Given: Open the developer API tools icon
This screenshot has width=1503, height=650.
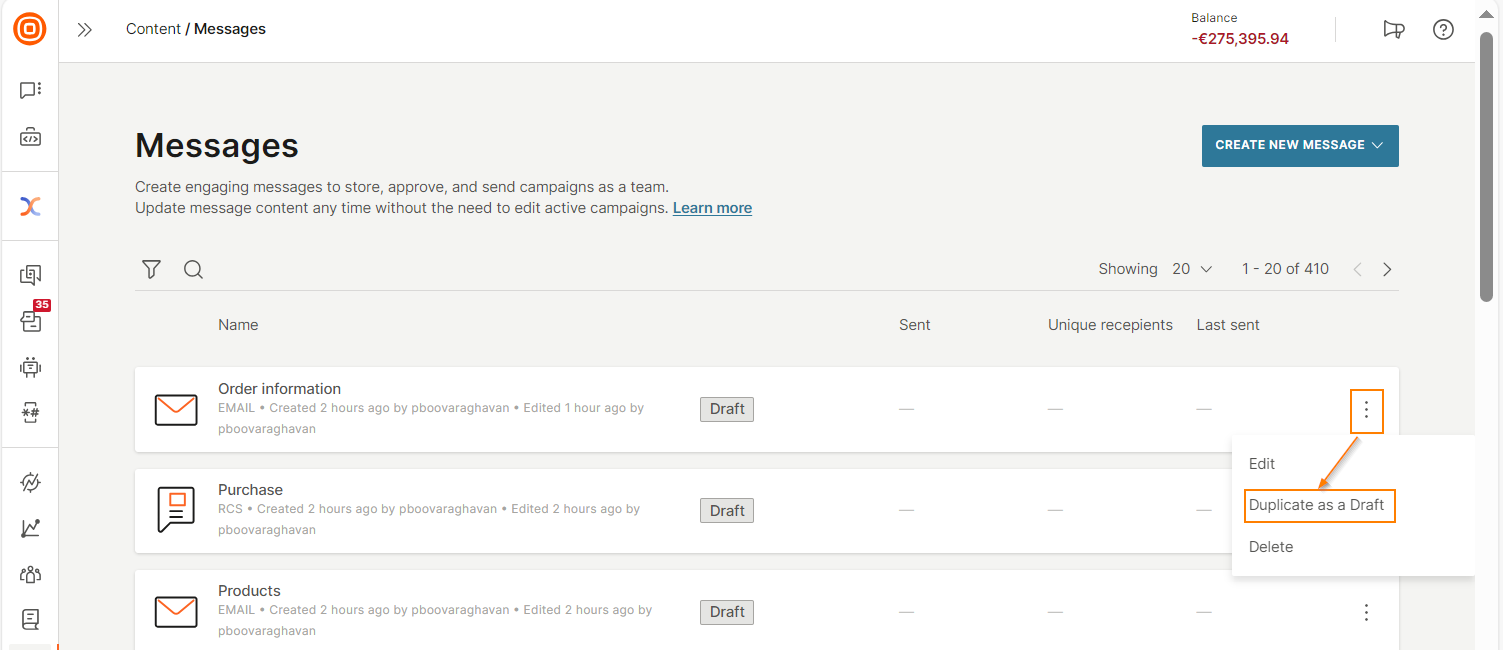Looking at the screenshot, I should coord(30,136).
